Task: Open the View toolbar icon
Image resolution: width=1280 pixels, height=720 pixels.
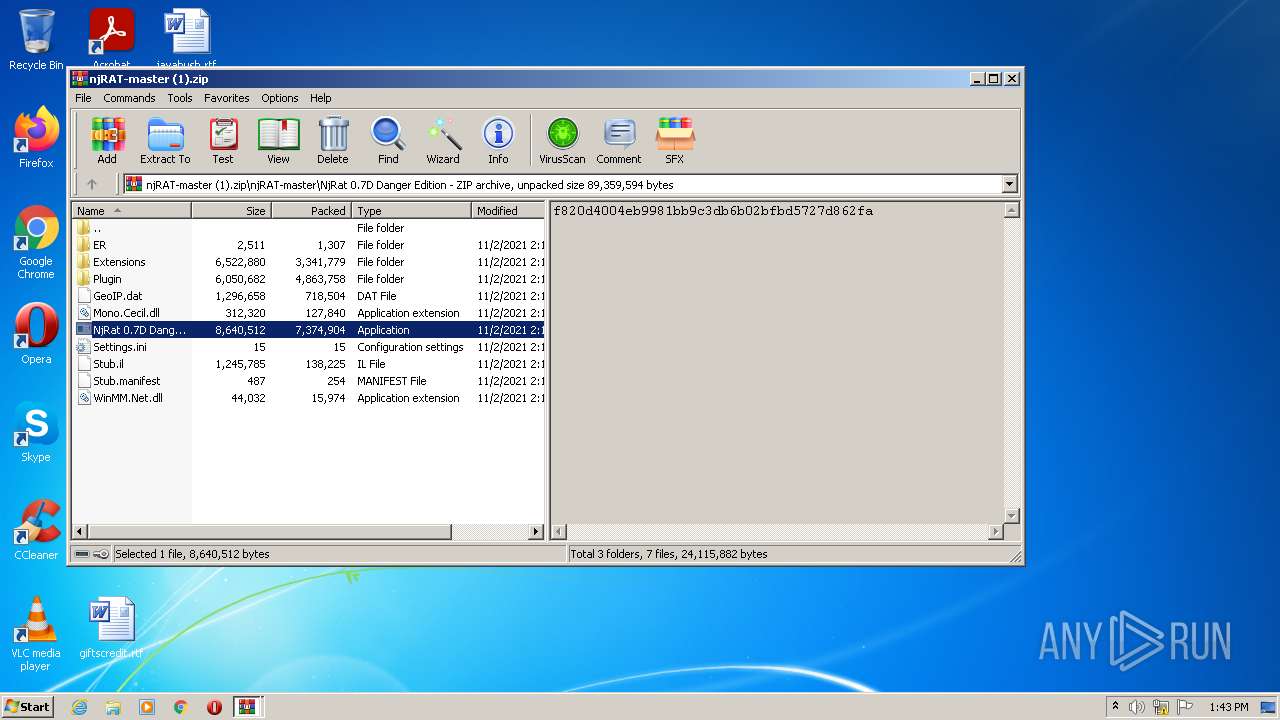Action: click(278, 140)
